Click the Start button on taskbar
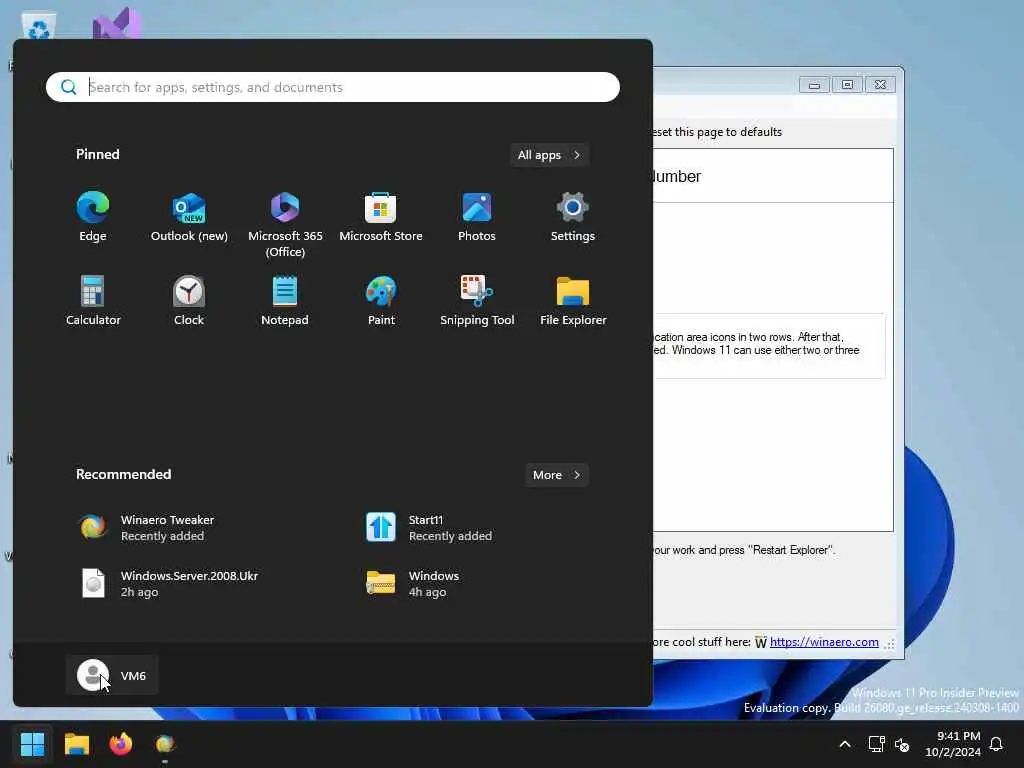Viewport: 1024px width, 768px height. [32, 744]
